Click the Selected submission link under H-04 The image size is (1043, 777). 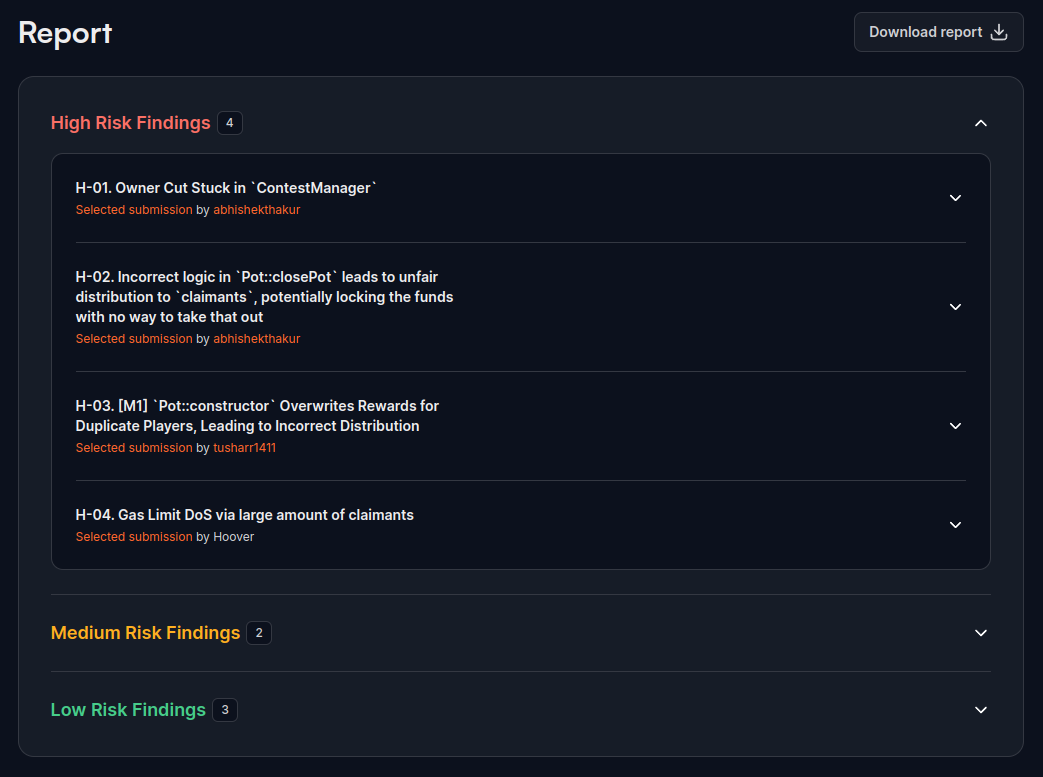[133, 537]
